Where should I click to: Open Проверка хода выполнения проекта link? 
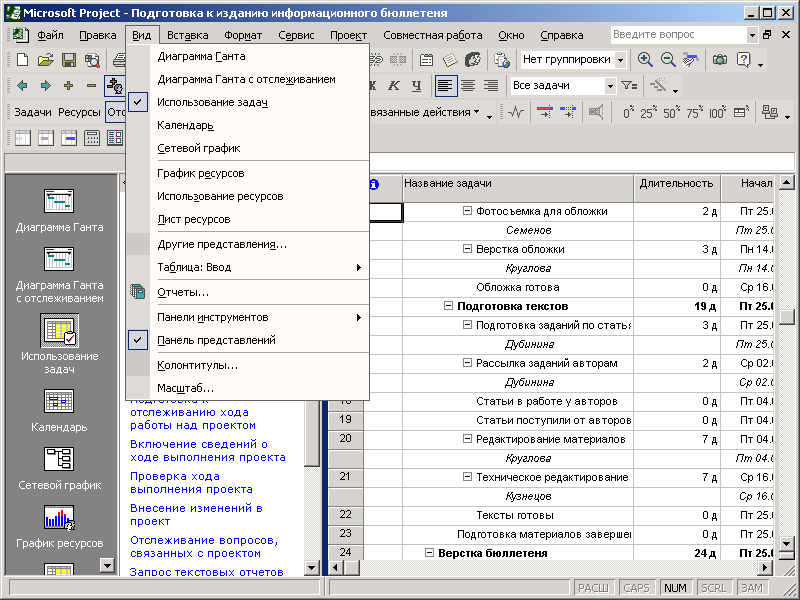[191, 483]
